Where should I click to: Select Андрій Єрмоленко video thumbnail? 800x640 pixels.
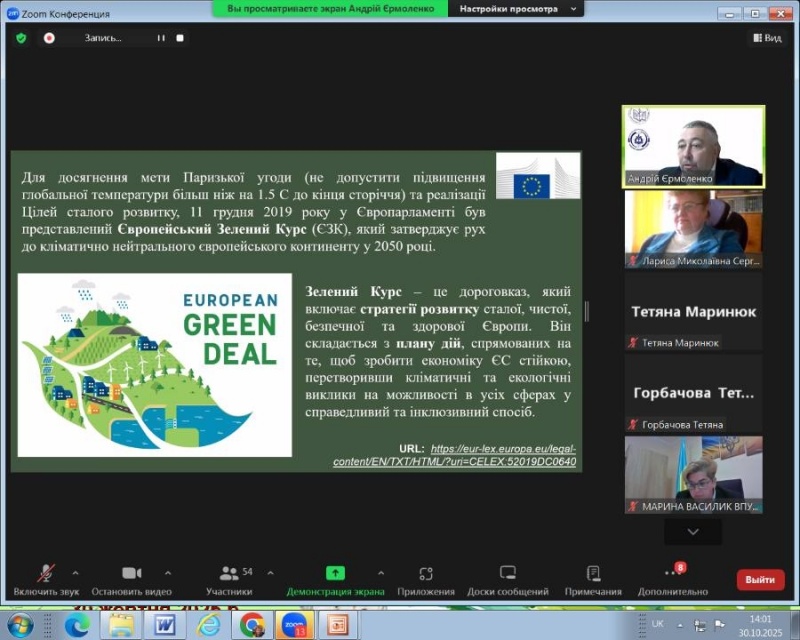(692, 146)
